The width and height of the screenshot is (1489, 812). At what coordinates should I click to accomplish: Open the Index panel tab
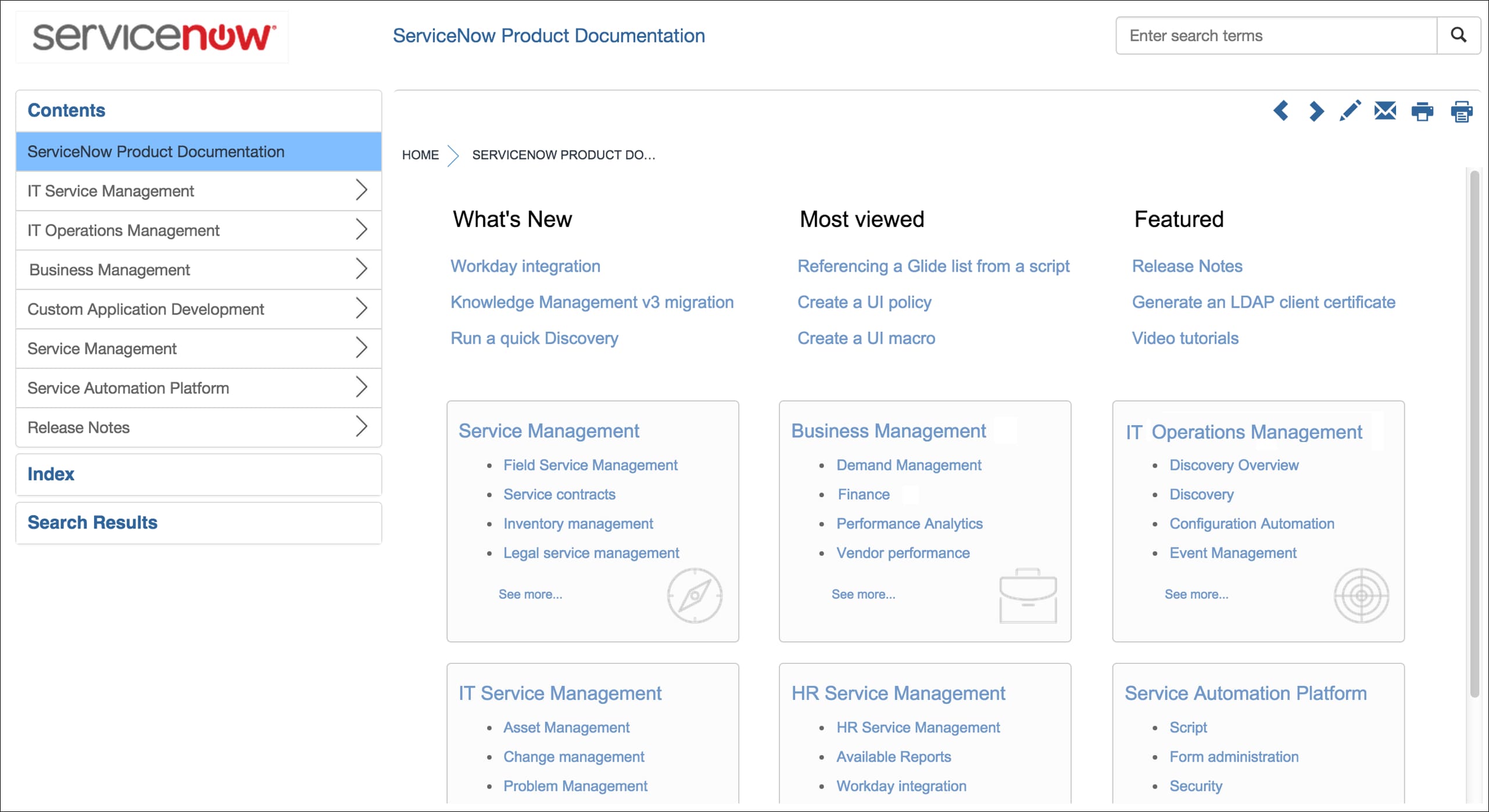[x=51, y=474]
